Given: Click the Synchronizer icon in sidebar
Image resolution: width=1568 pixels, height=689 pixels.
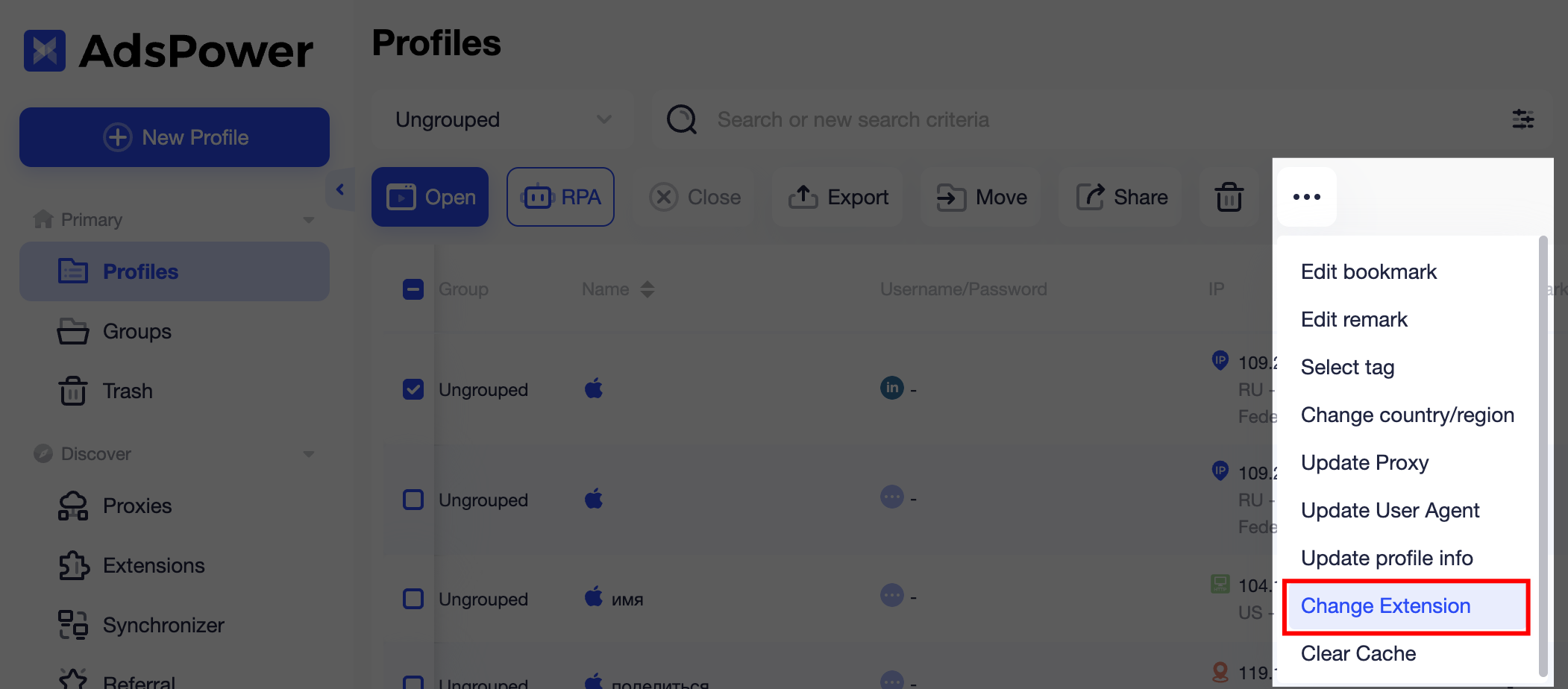Looking at the screenshot, I should (x=75, y=625).
